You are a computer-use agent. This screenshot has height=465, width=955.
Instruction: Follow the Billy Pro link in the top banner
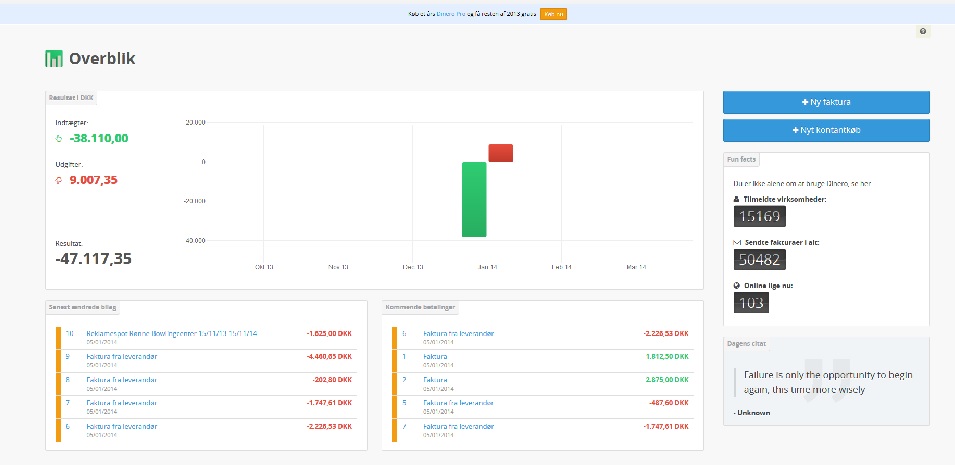pyautogui.click(x=451, y=14)
